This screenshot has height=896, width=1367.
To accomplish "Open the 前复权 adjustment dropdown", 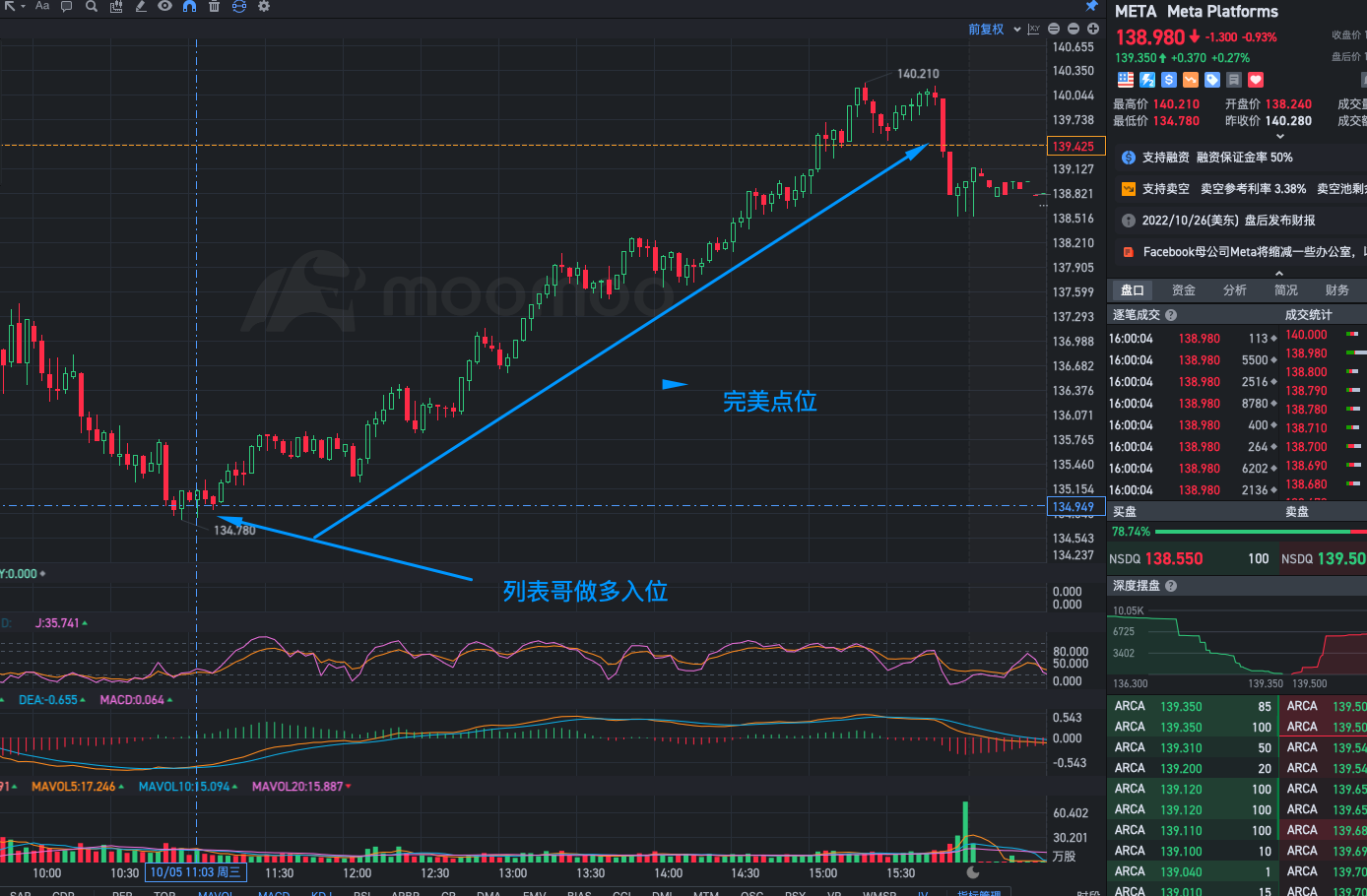I will (x=995, y=30).
